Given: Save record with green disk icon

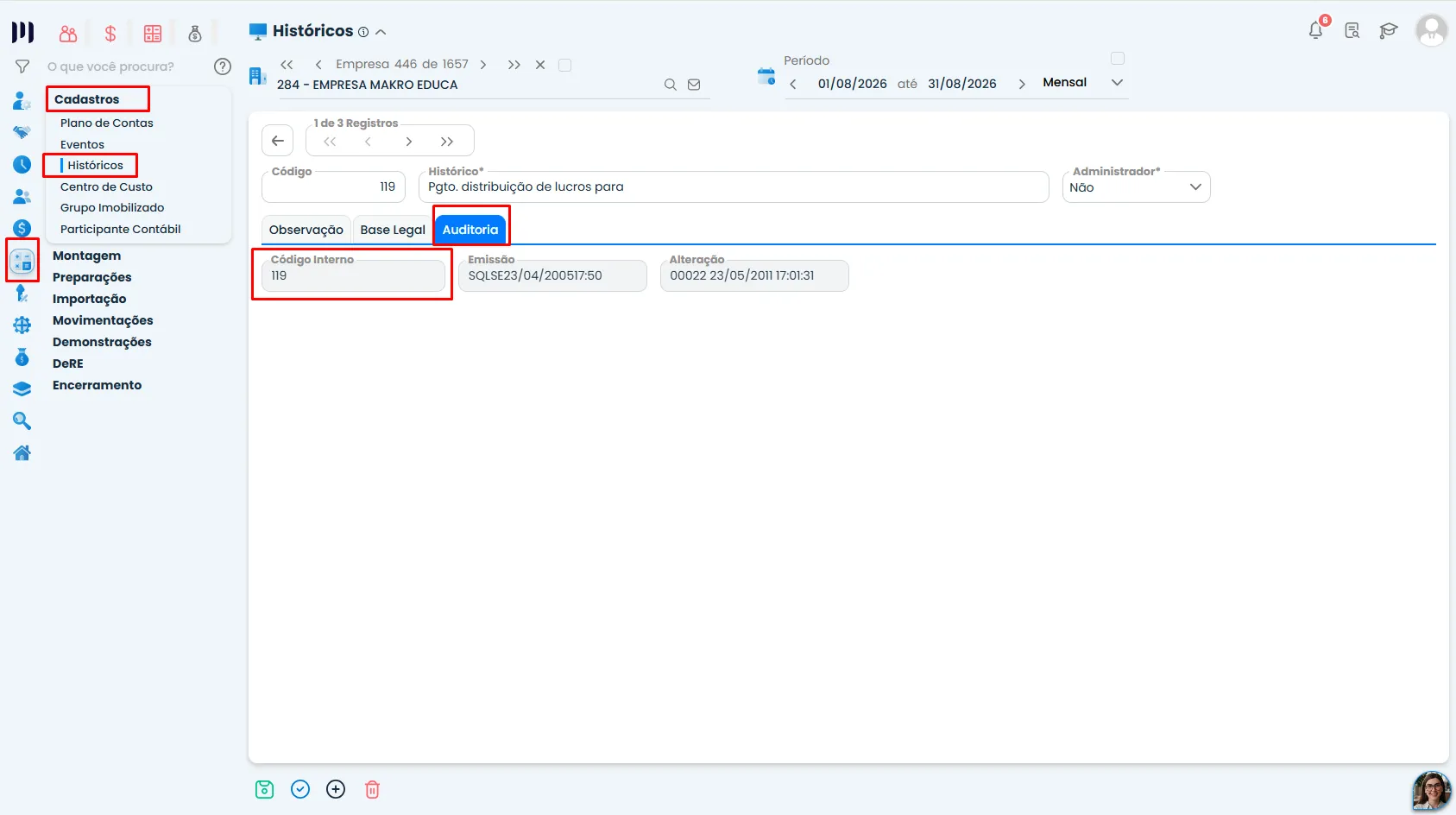Looking at the screenshot, I should [265, 789].
